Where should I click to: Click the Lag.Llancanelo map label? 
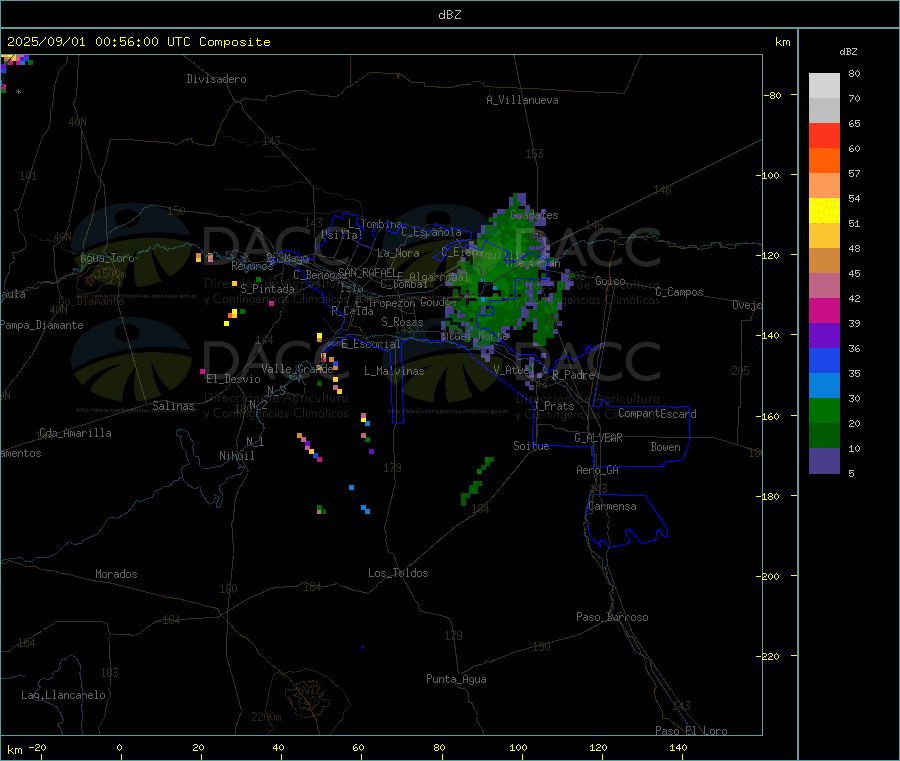click(x=63, y=695)
